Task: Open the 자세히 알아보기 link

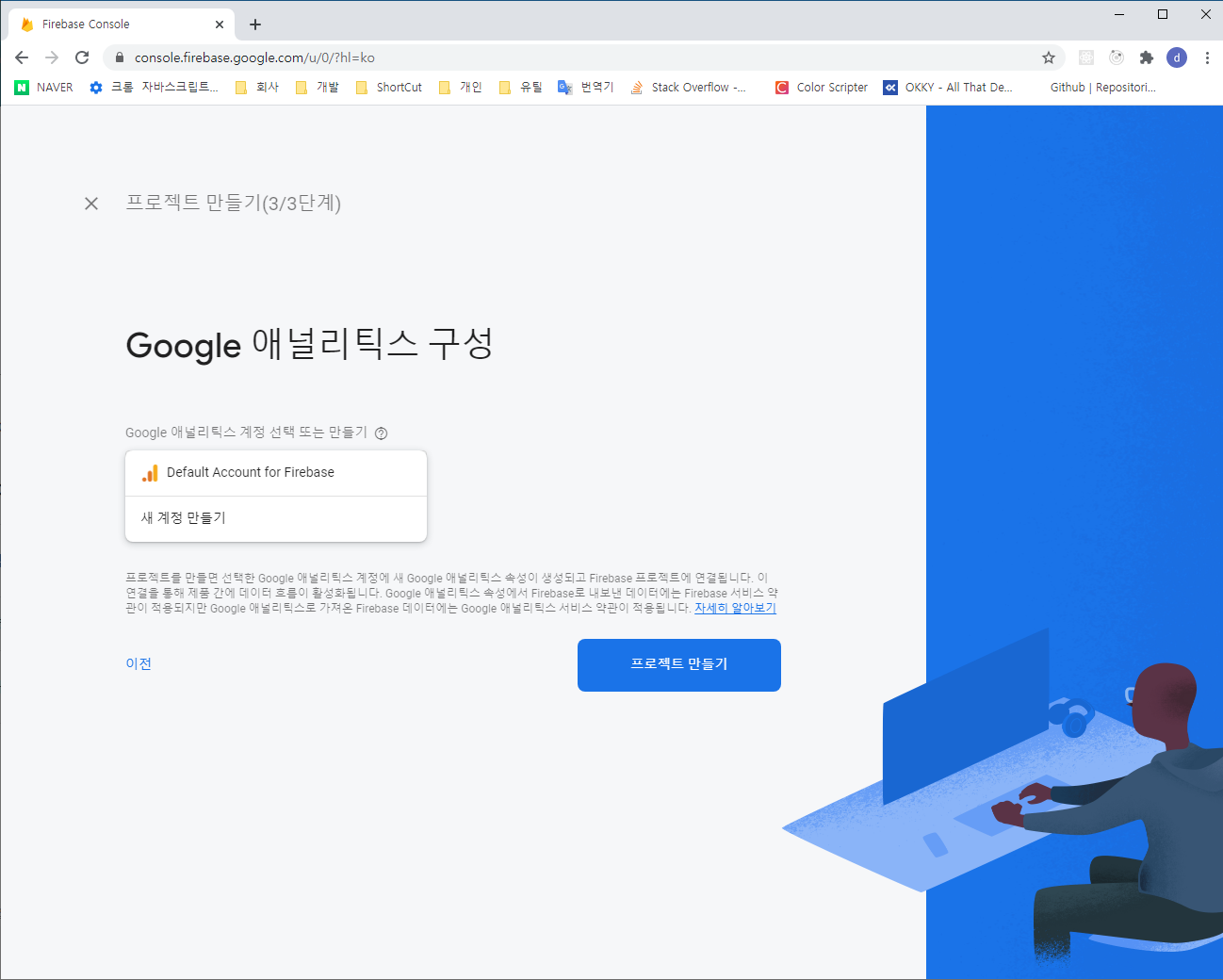Action: point(735,609)
